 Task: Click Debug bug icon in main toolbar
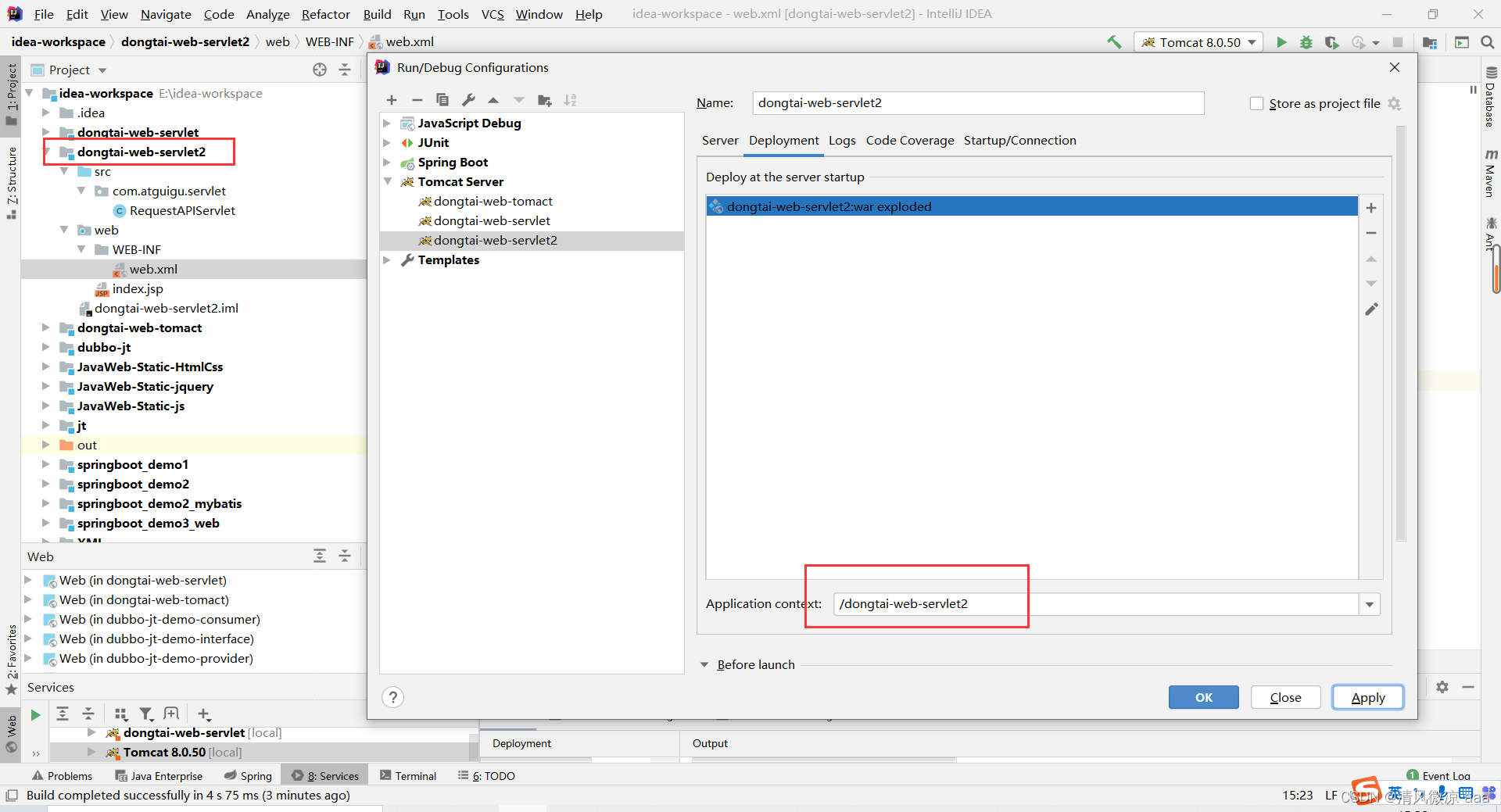[x=1306, y=42]
